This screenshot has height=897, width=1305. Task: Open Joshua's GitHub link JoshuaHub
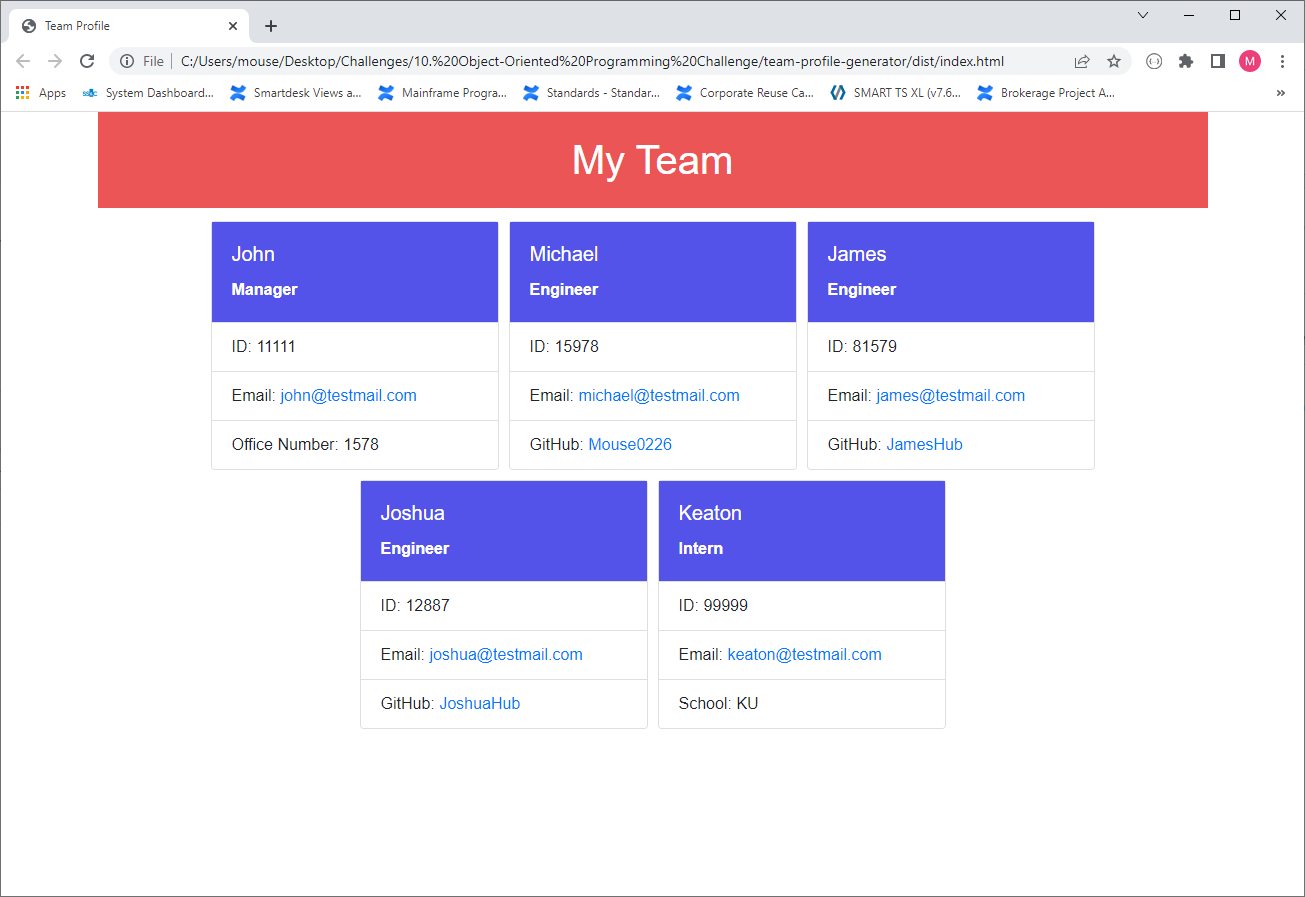[x=479, y=703]
